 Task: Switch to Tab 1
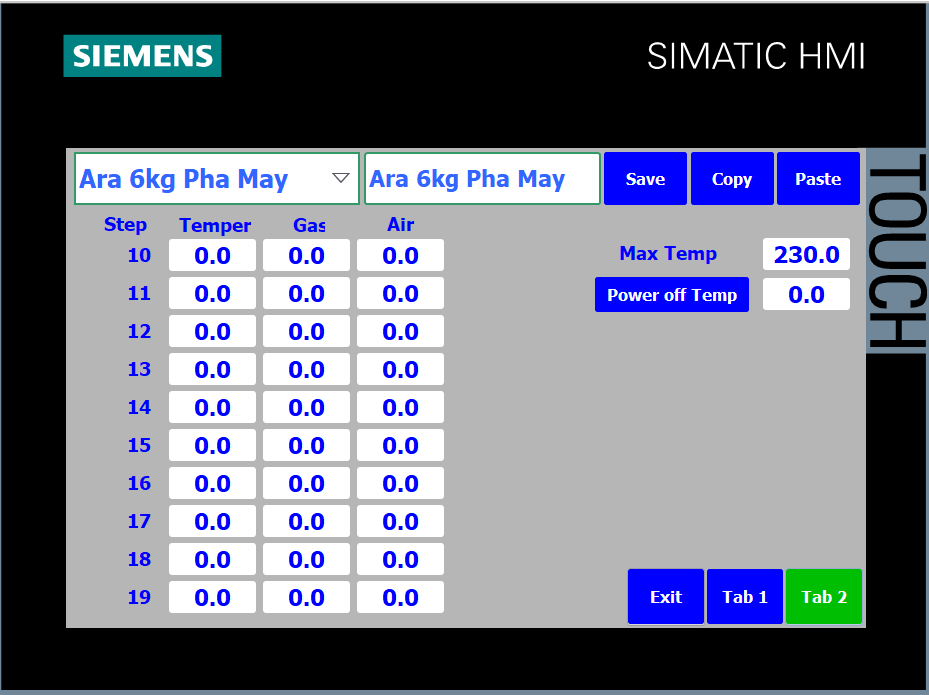(745, 597)
